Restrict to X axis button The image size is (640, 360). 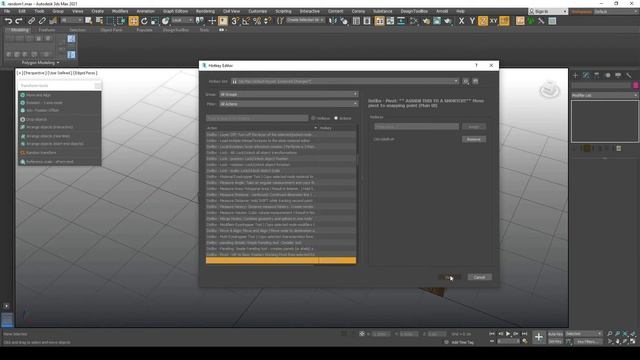461,21
